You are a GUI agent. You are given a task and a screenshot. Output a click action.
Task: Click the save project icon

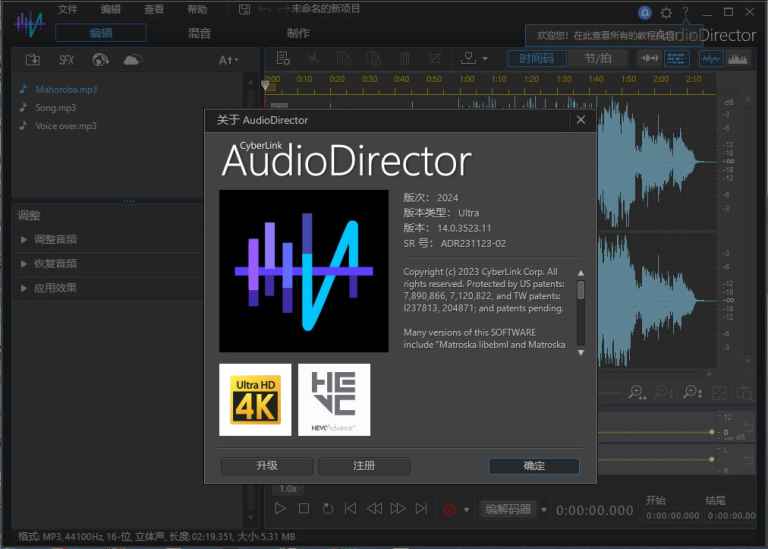pyautogui.click(x=244, y=9)
